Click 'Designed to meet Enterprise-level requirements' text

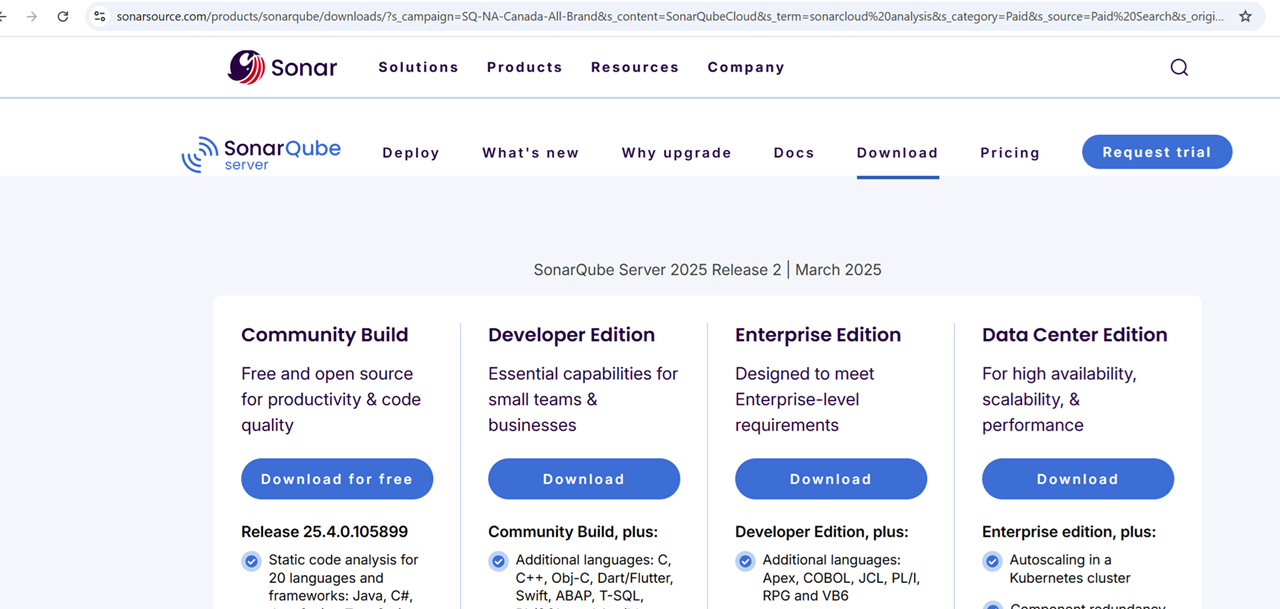tap(805, 399)
